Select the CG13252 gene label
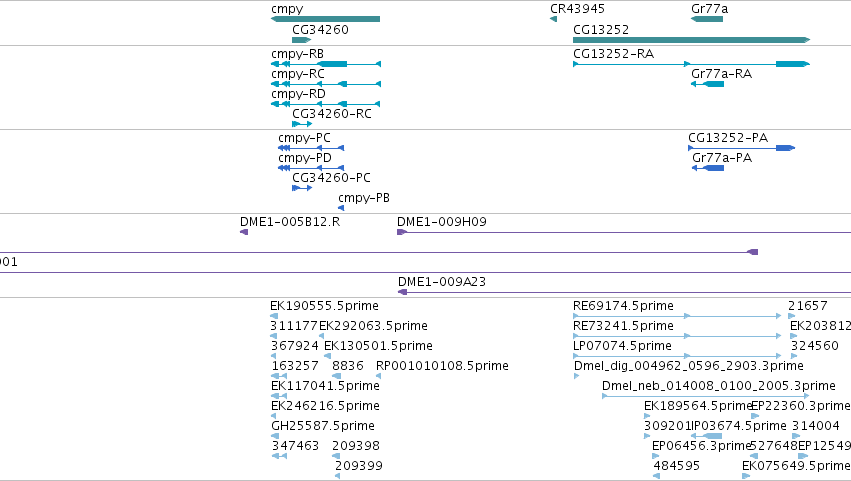This screenshot has width=851, height=481. [x=601, y=29]
